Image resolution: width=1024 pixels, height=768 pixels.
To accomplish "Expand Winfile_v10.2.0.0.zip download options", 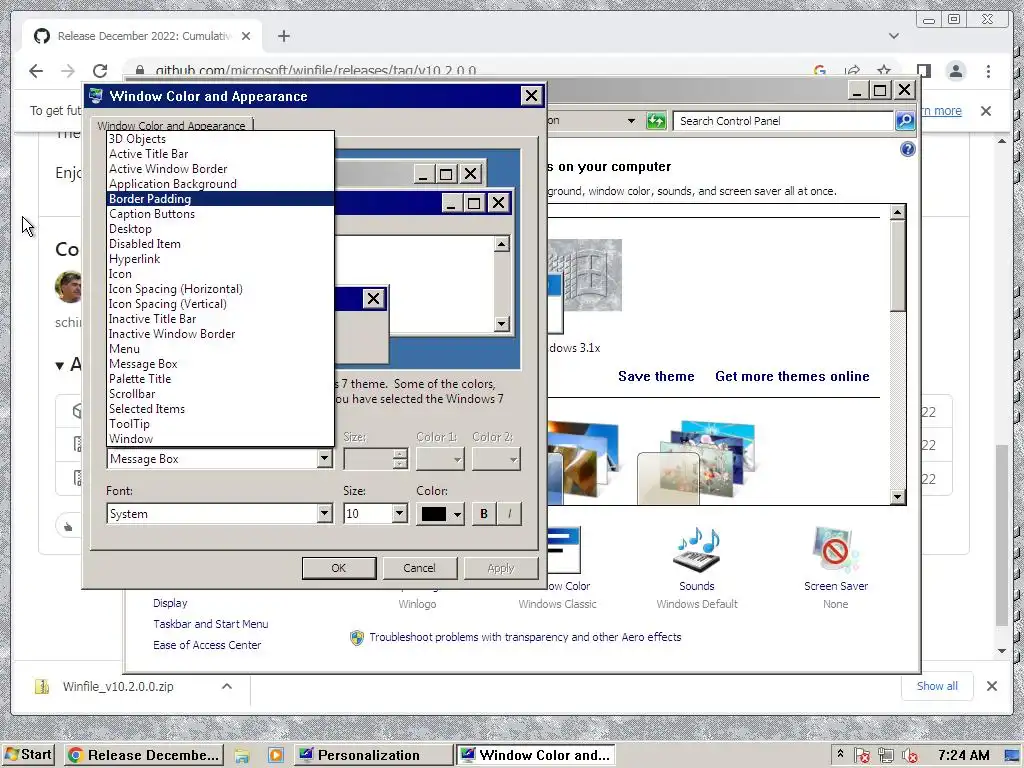I will 227,686.
